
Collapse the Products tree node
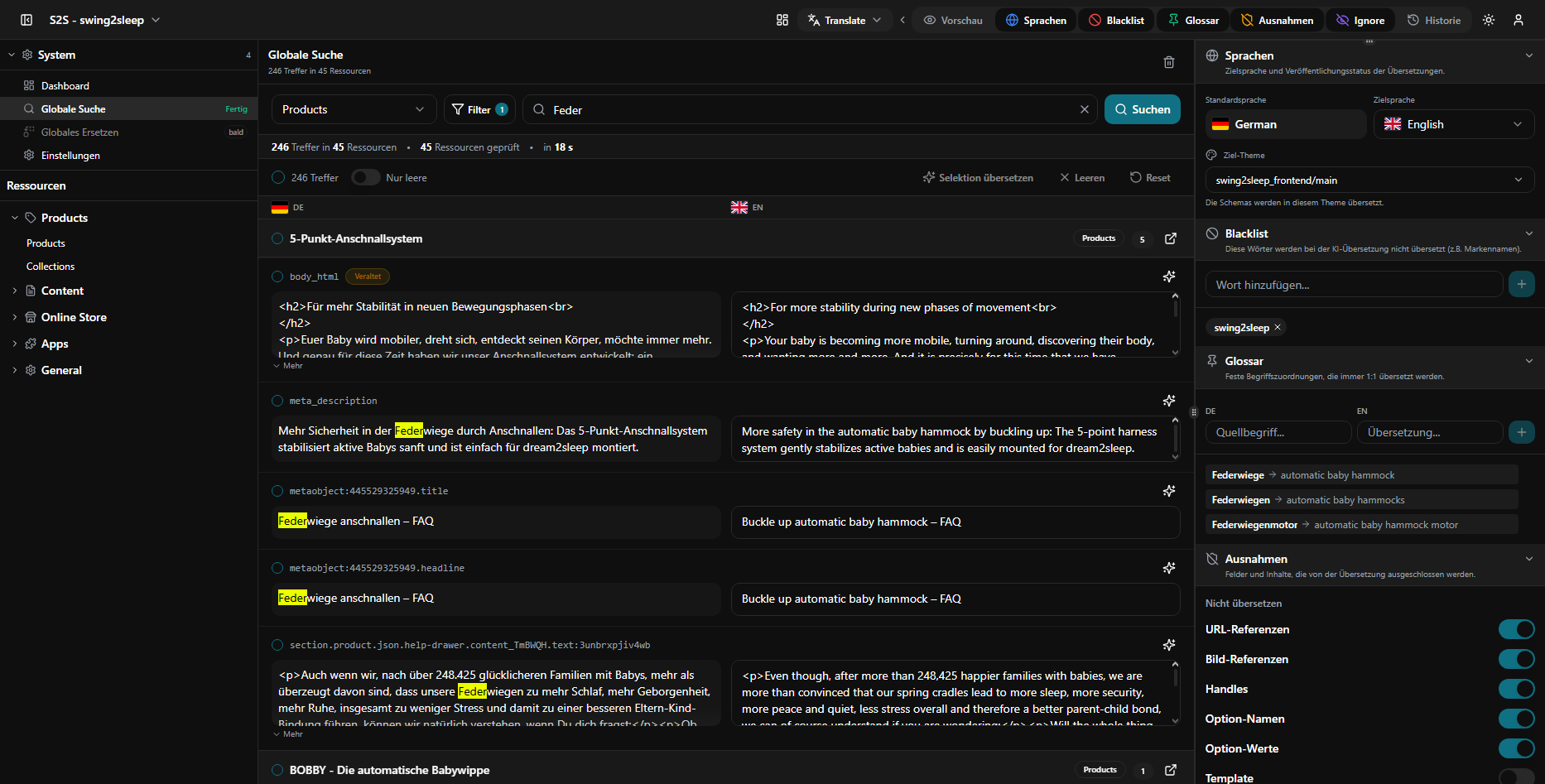pos(15,218)
